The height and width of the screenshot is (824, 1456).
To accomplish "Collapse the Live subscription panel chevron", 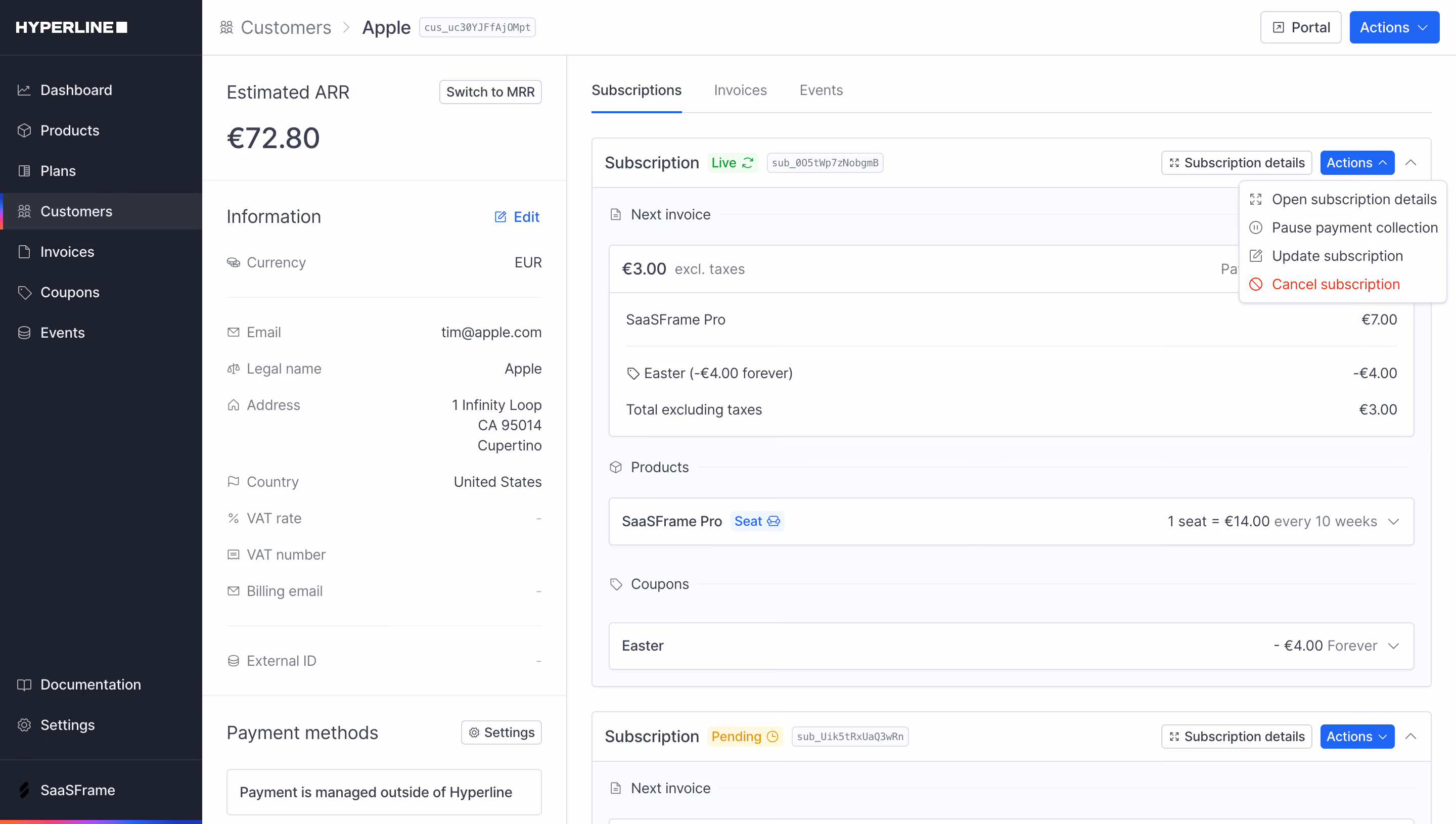I will click(x=1410, y=163).
